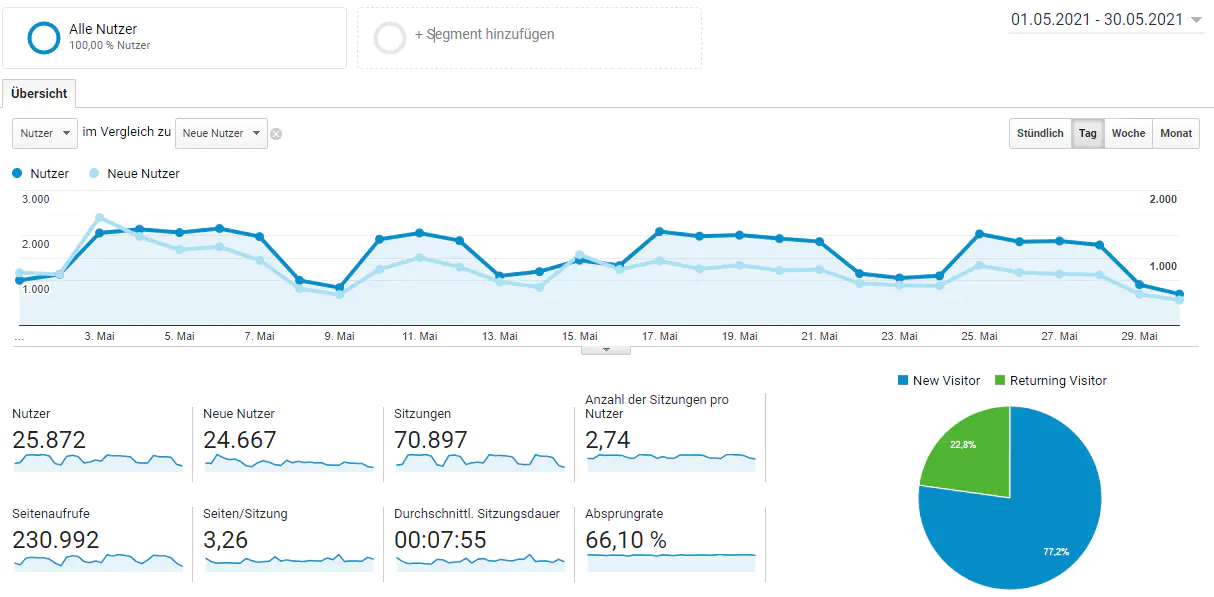
Task: Click the circle icon next to Segment hinzufügen
Action: [389, 37]
